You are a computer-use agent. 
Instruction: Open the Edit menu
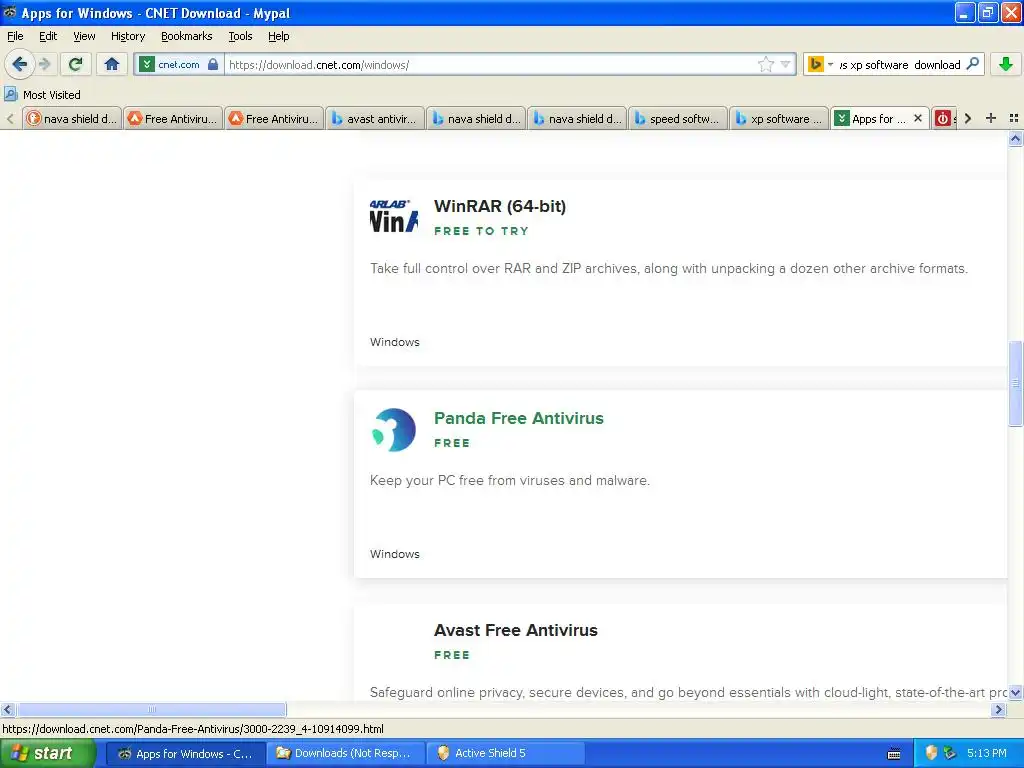[48, 36]
